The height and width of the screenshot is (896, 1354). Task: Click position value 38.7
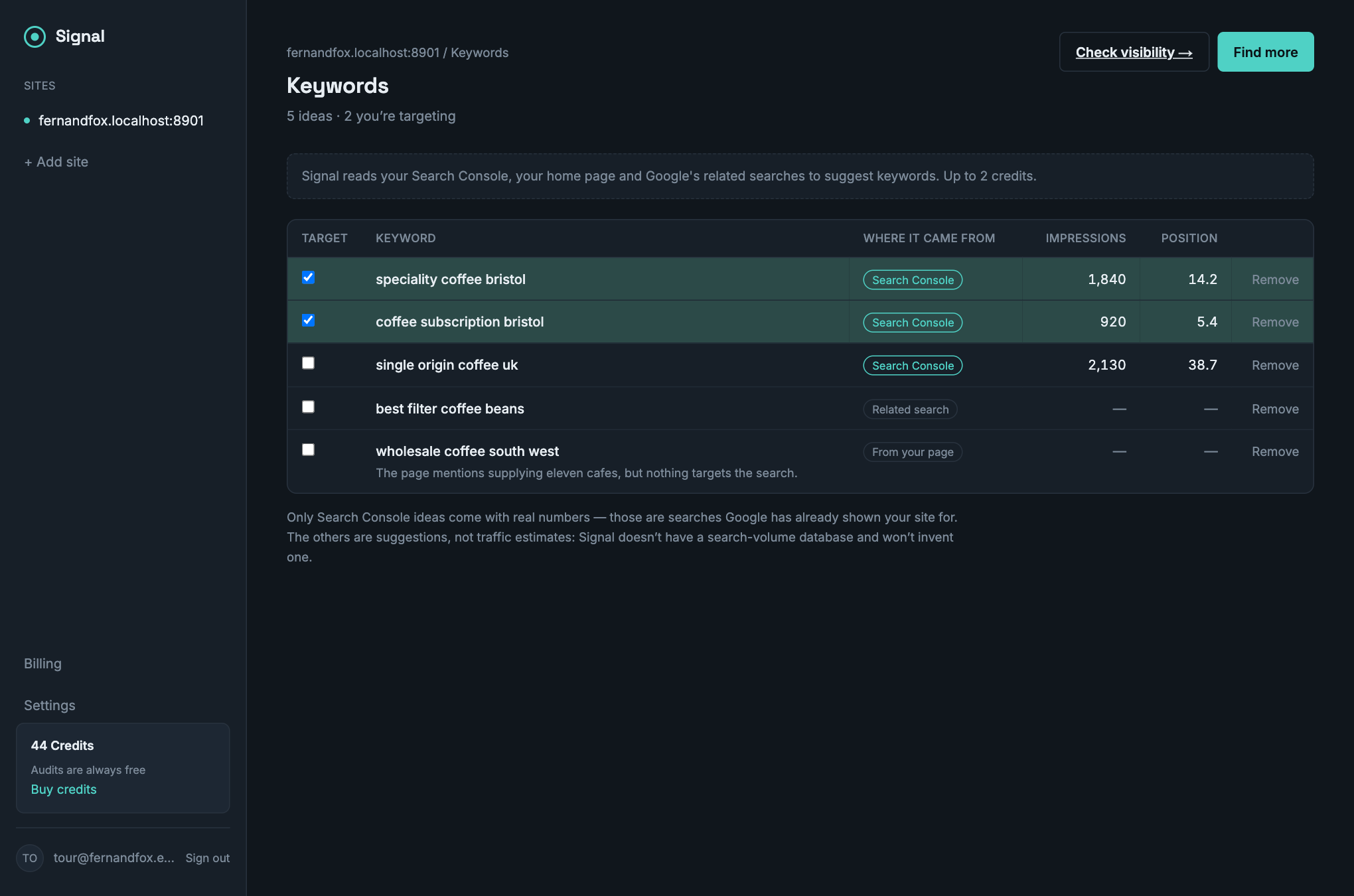(x=1203, y=365)
